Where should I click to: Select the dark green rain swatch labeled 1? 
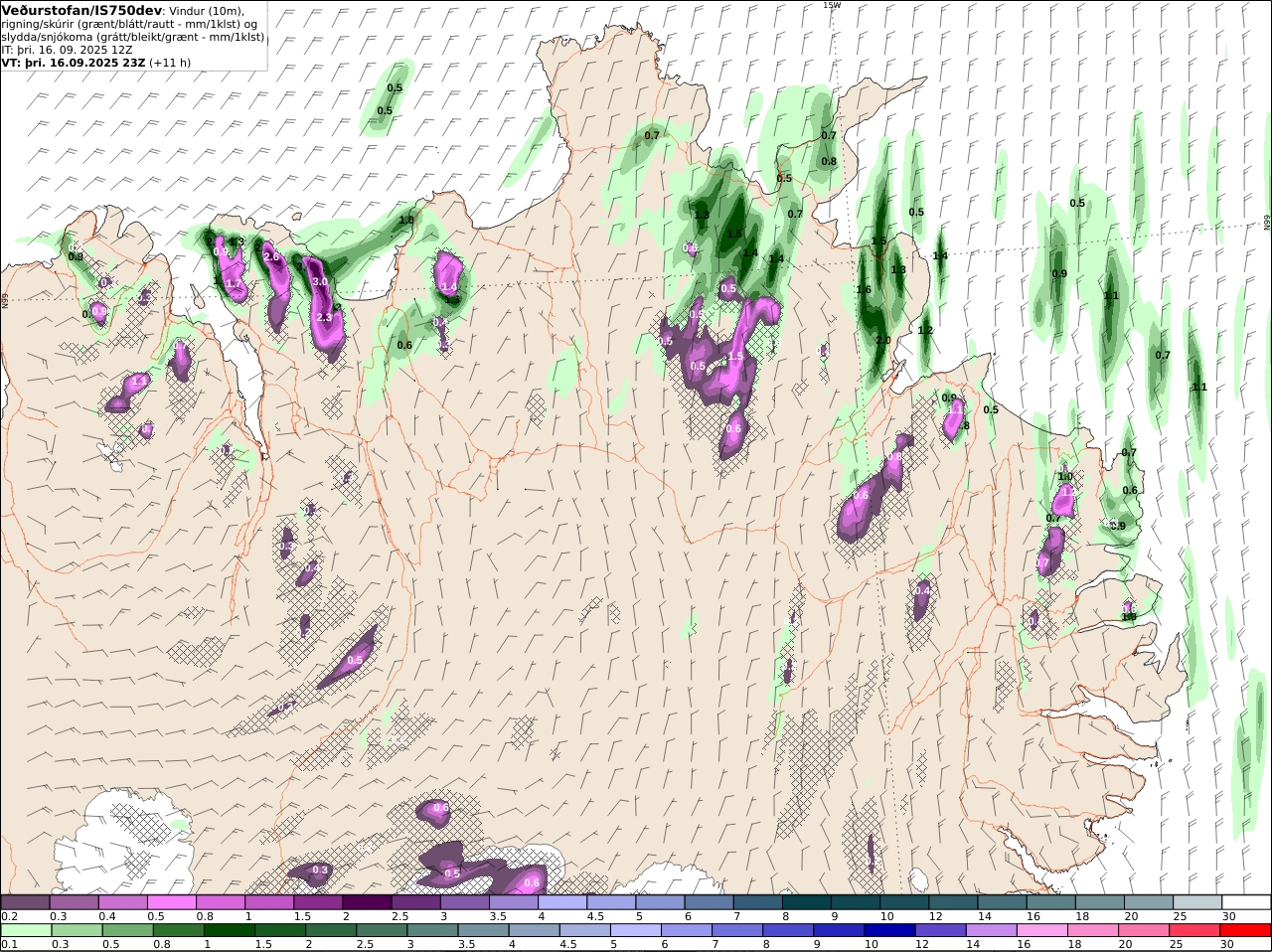(x=228, y=930)
